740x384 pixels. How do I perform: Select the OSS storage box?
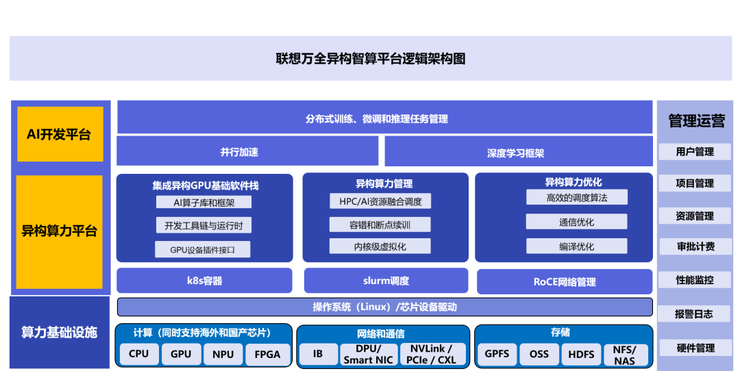[x=539, y=354]
